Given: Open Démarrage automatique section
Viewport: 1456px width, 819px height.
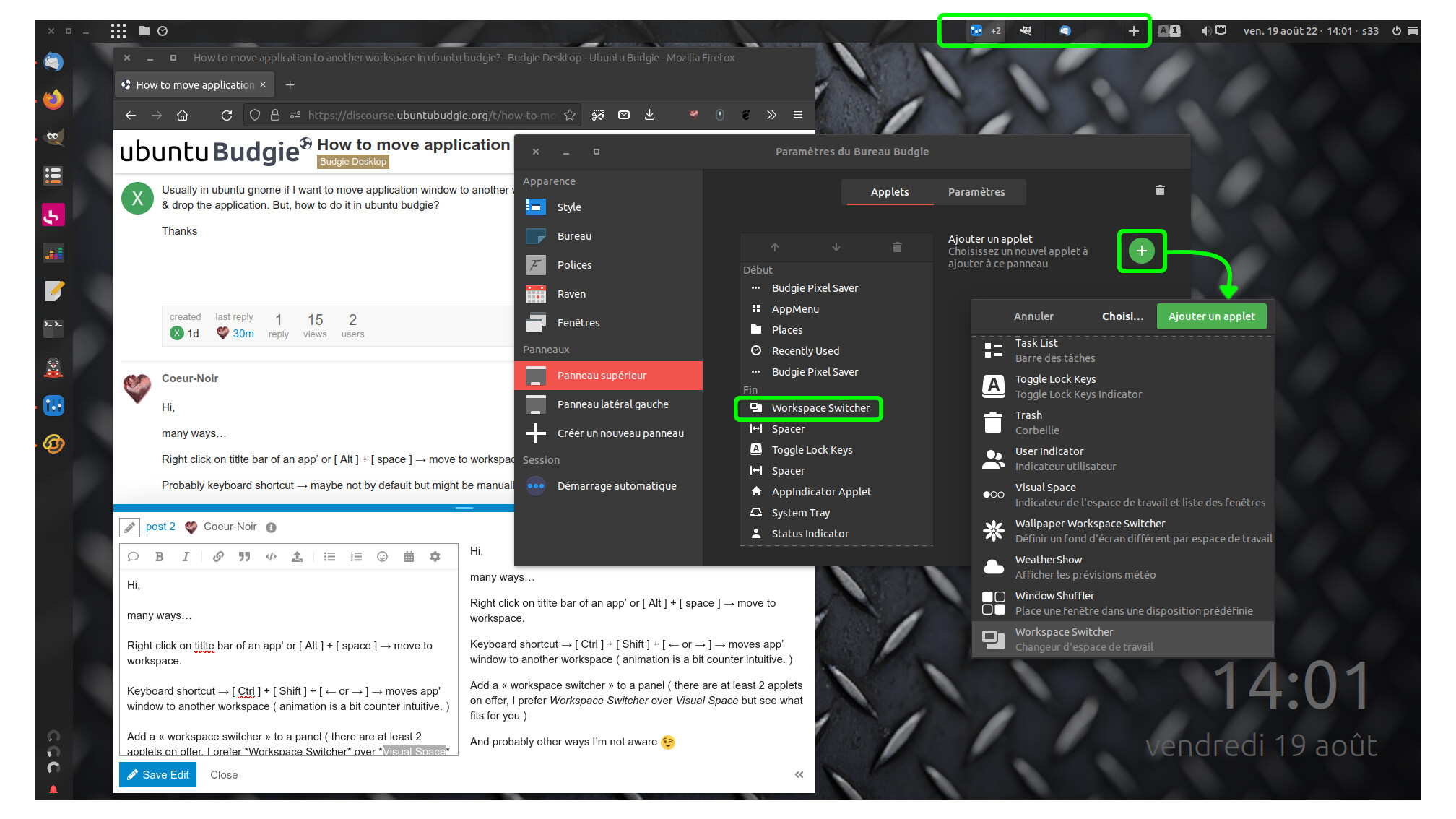Looking at the screenshot, I should [608, 486].
